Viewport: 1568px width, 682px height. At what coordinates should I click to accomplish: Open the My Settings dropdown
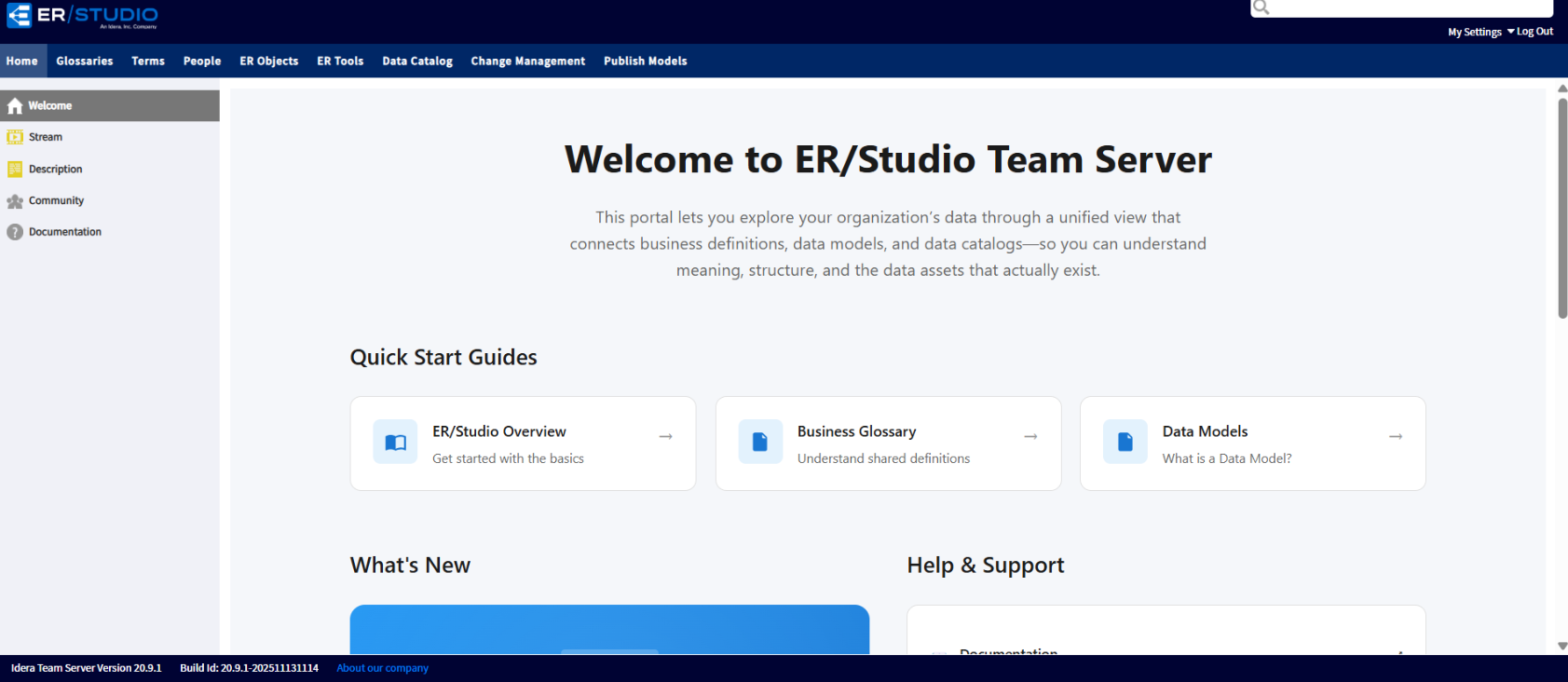coord(1480,32)
